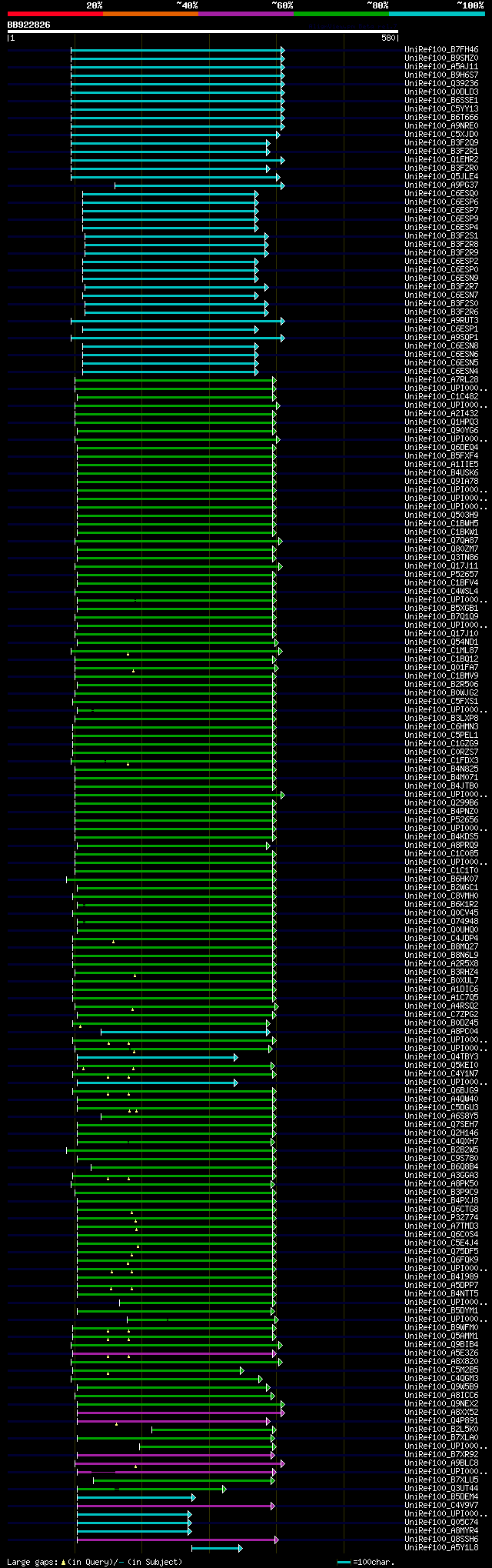Select the label UniRef100_Q8SSH6
This screenshot has width=492, height=1568.
click(x=441, y=1539)
